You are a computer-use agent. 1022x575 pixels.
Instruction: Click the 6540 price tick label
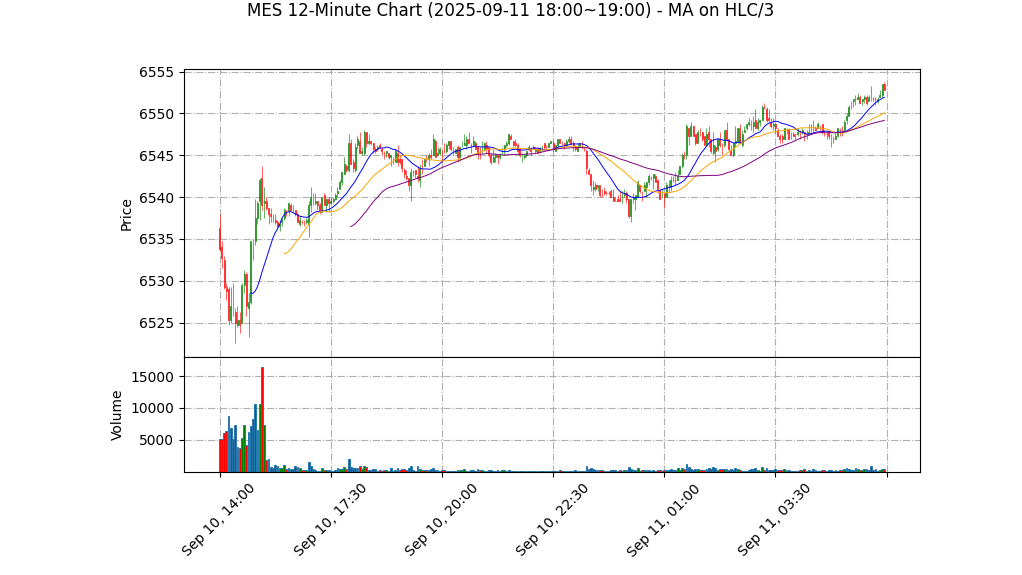pyautogui.click(x=157, y=198)
